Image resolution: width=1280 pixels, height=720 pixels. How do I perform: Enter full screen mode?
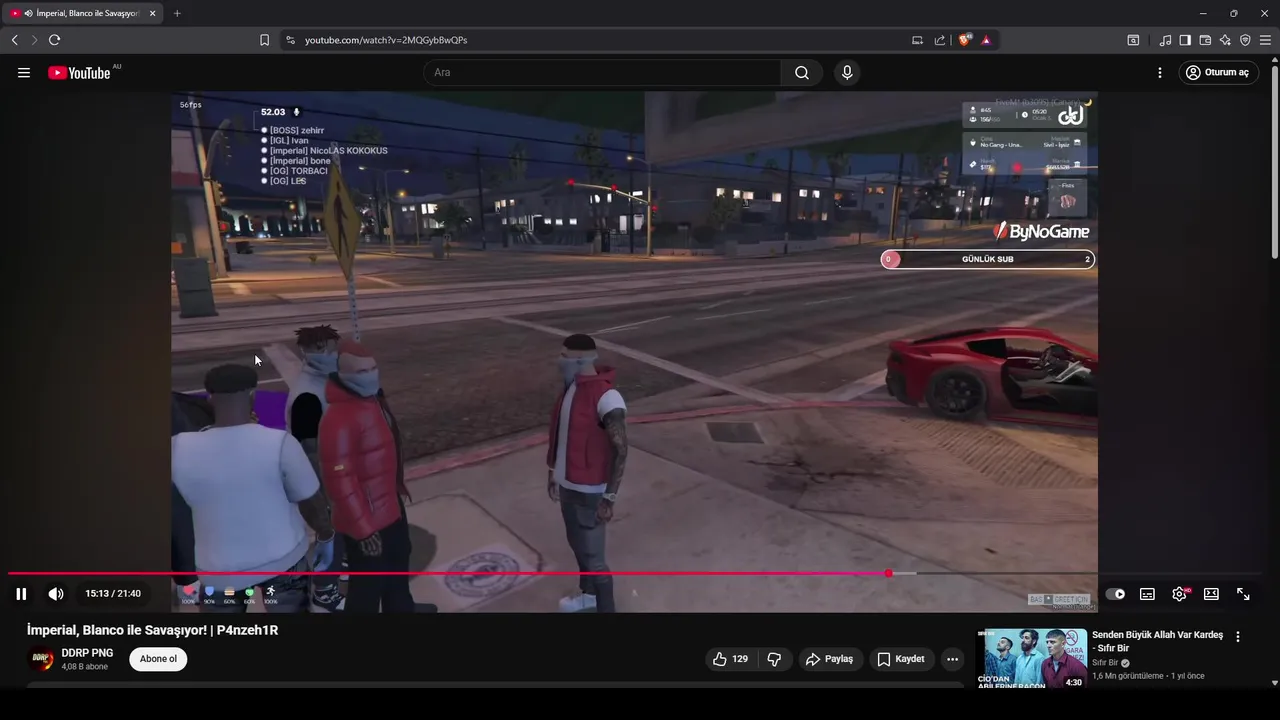pyautogui.click(x=1243, y=594)
